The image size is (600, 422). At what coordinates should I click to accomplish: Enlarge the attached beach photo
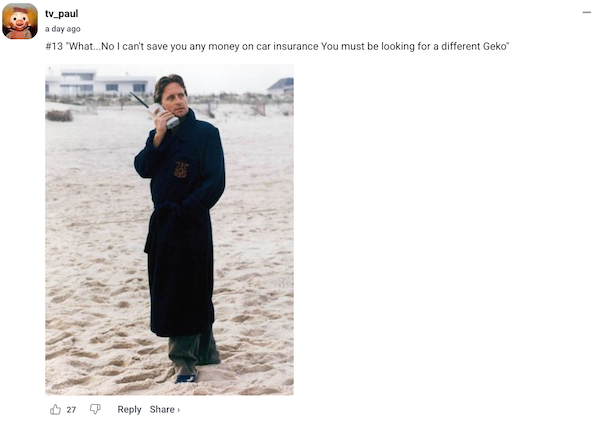[x=170, y=230]
